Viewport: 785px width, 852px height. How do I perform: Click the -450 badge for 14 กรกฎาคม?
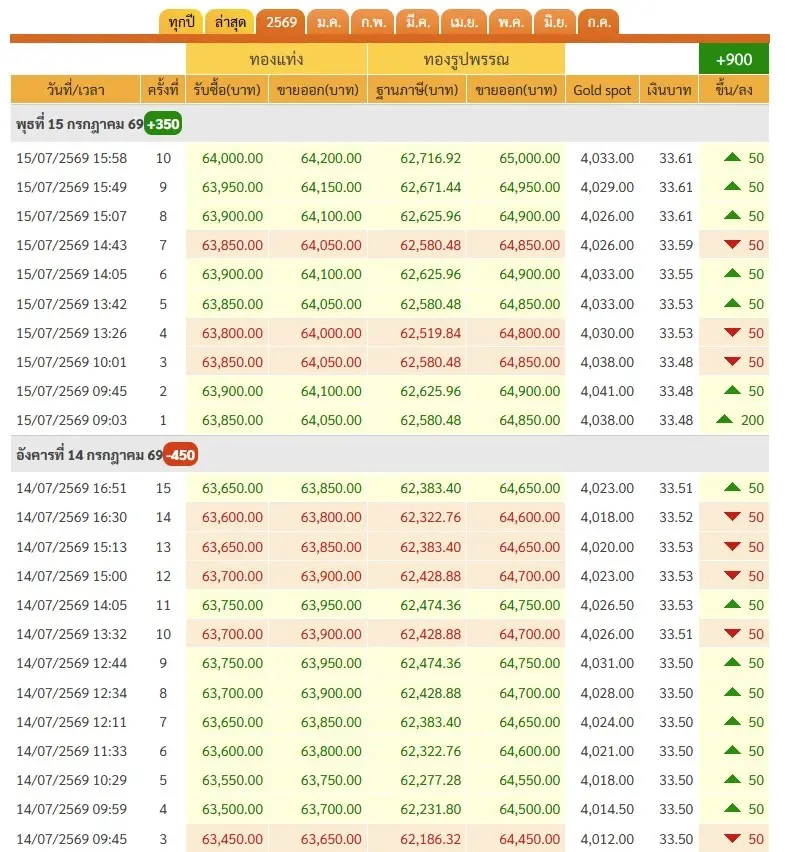(181, 455)
